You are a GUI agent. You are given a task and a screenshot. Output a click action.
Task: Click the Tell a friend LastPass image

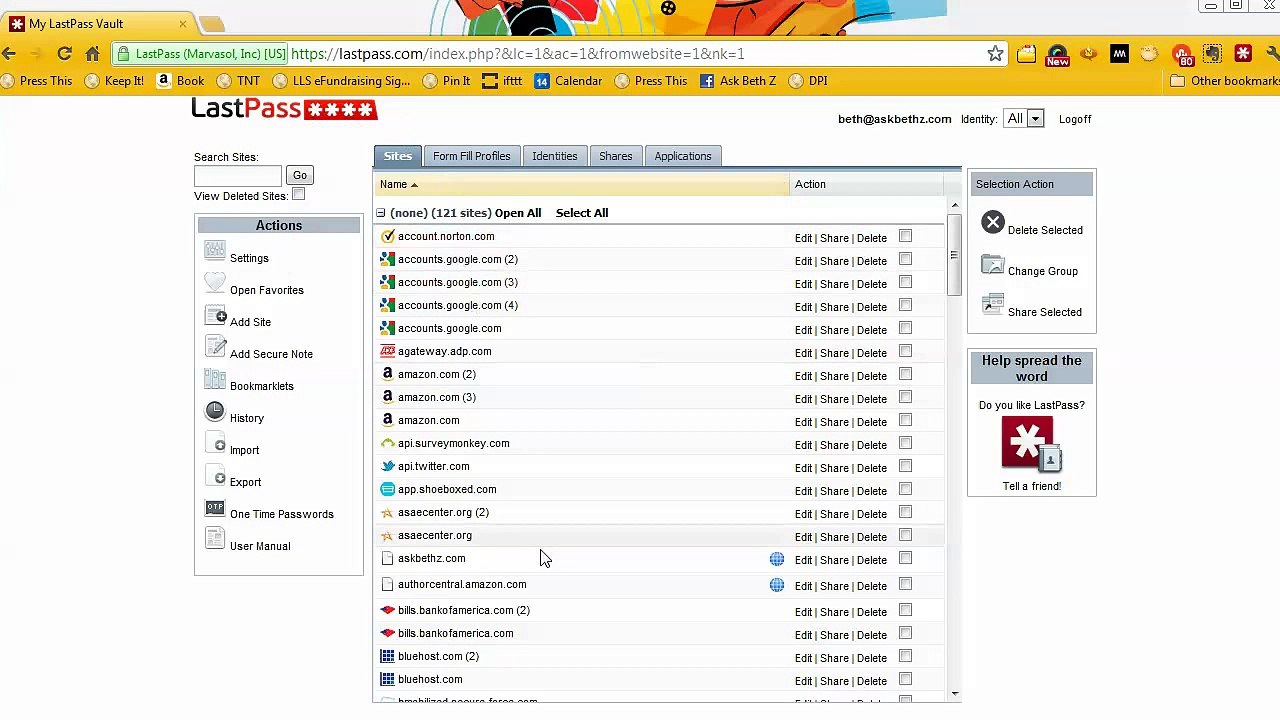[1031, 445]
